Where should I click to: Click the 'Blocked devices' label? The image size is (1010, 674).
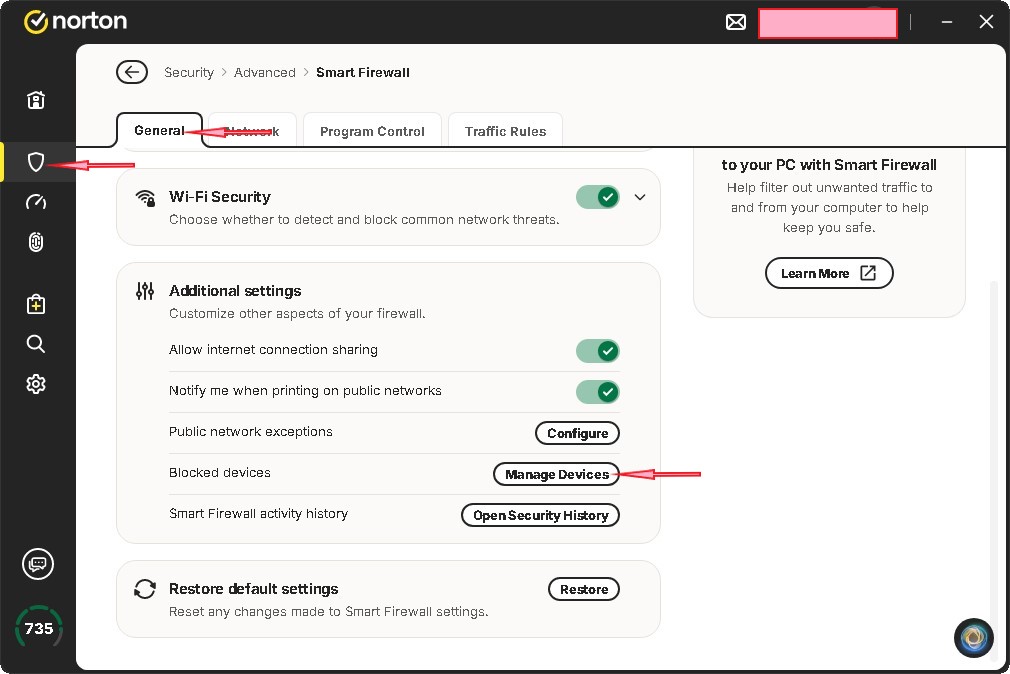[x=220, y=472]
